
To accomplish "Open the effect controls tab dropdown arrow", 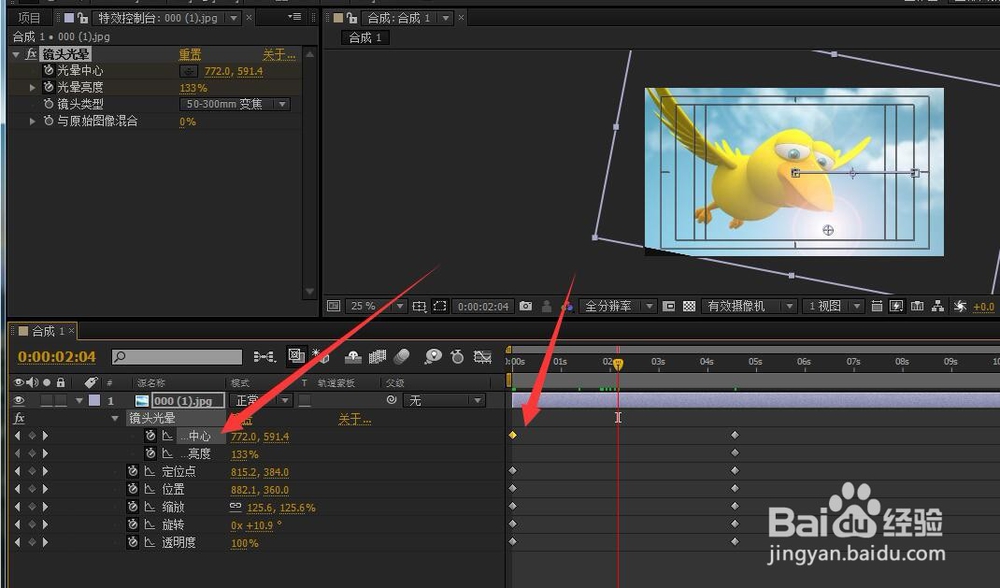I will (233, 18).
